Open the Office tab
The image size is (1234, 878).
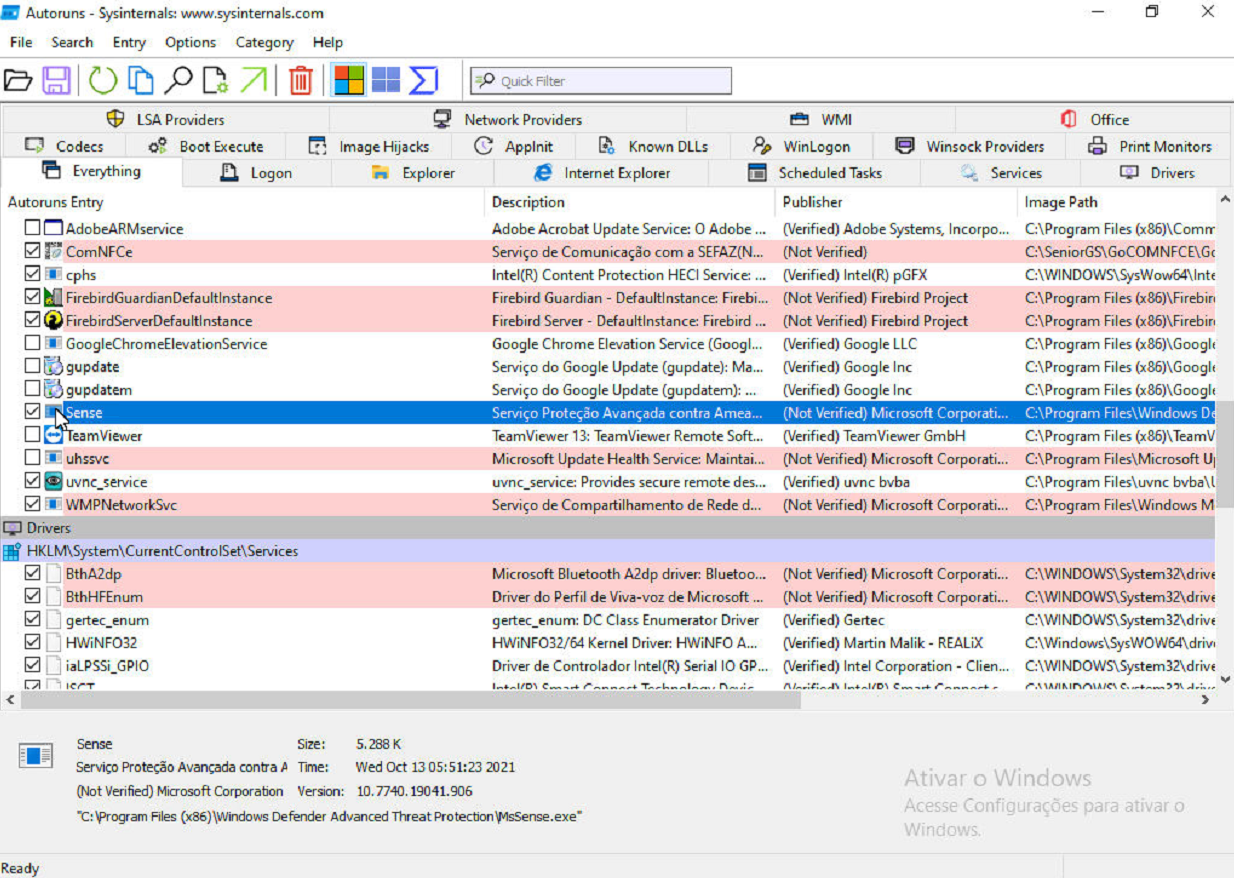tap(1094, 119)
